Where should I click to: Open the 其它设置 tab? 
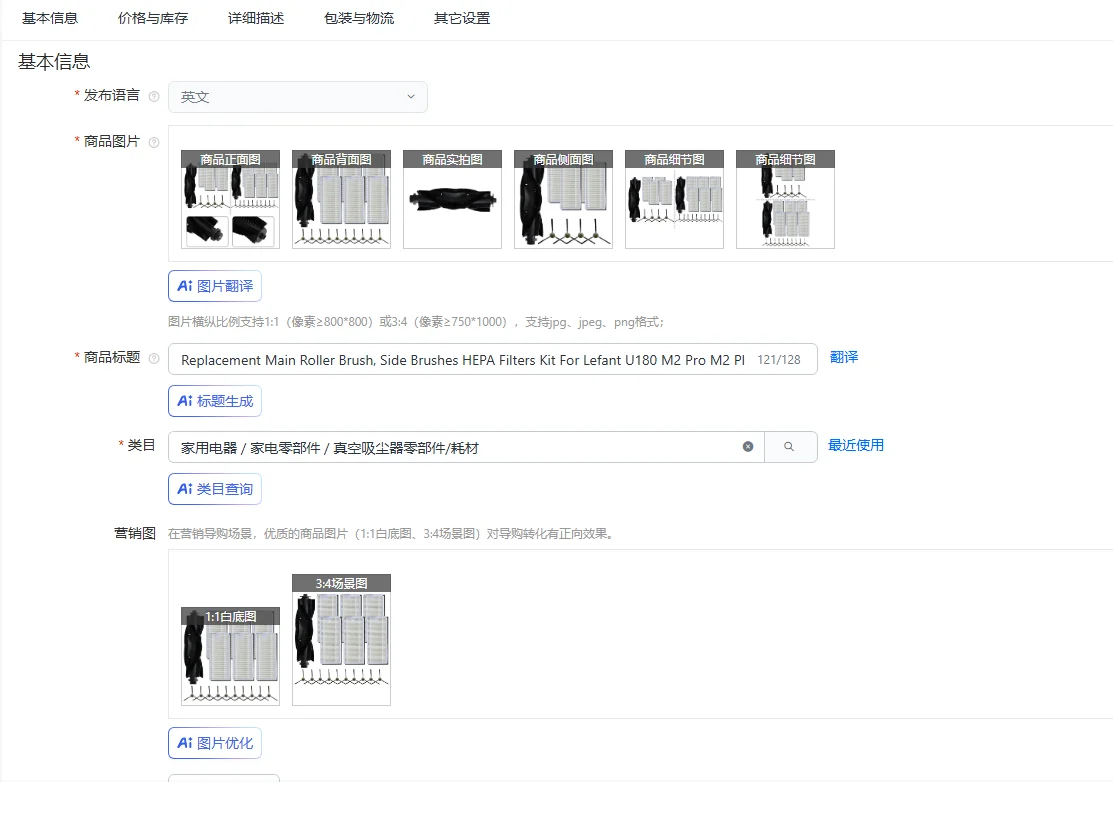(x=461, y=17)
